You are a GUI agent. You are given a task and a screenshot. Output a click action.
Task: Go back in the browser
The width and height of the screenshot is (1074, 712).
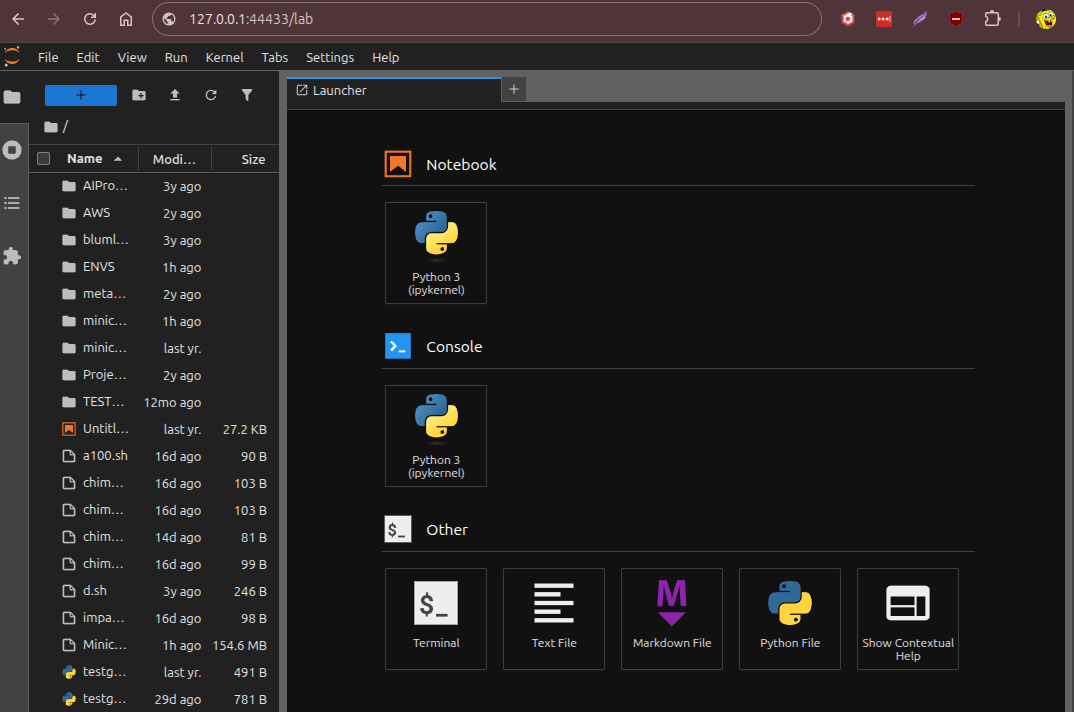[x=18, y=19]
